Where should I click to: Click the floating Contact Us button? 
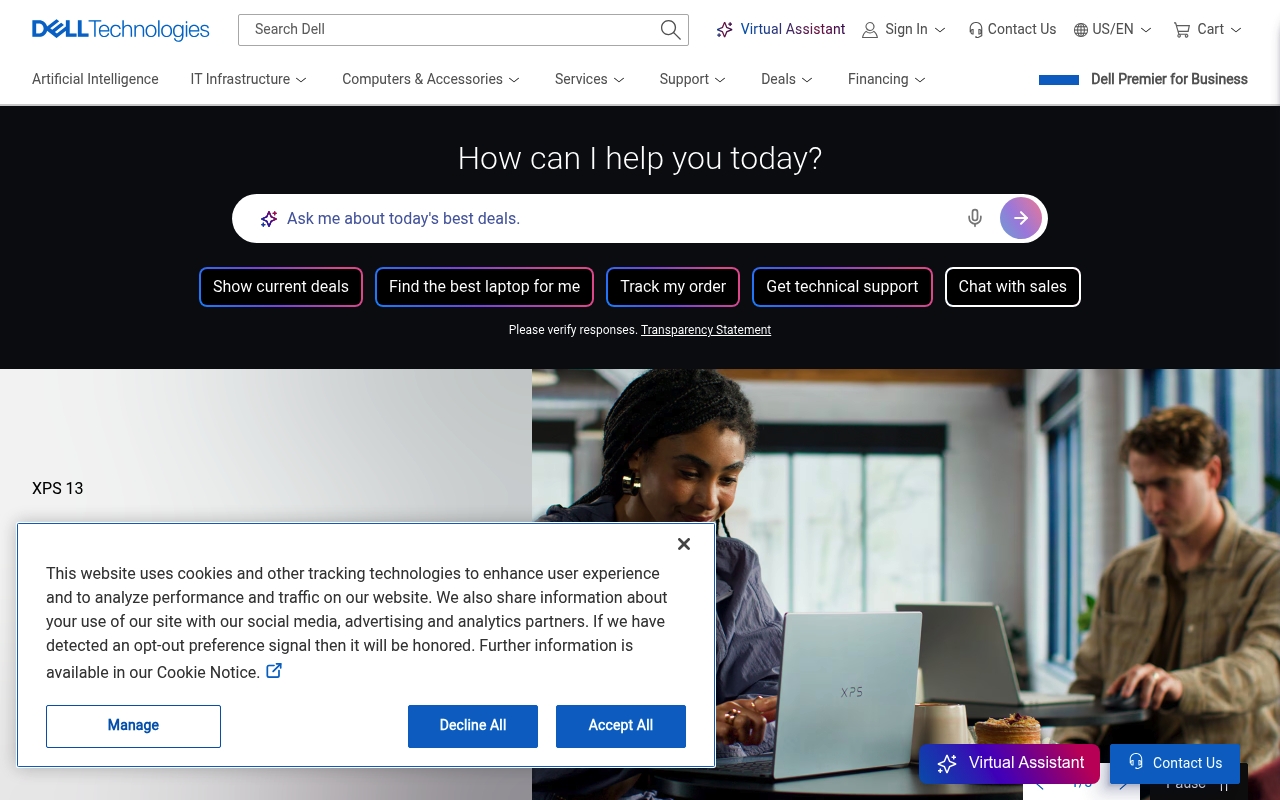coord(1175,763)
